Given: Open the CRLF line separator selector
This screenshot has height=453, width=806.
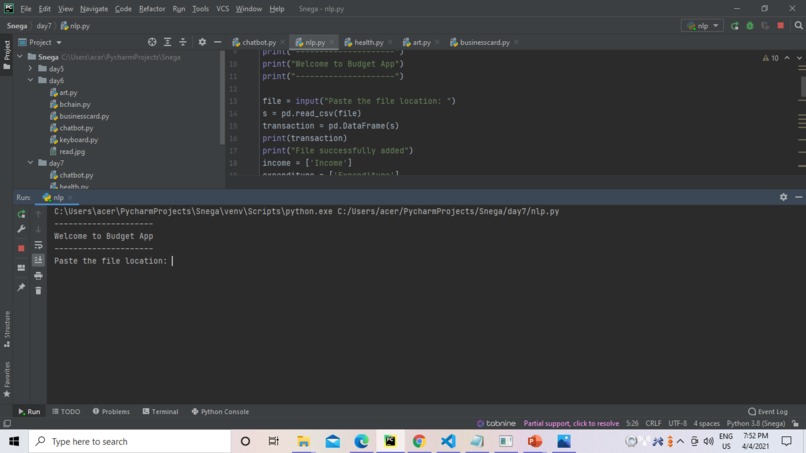Looking at the screenshot, I should pyautogui.click(x=653, y=424).
